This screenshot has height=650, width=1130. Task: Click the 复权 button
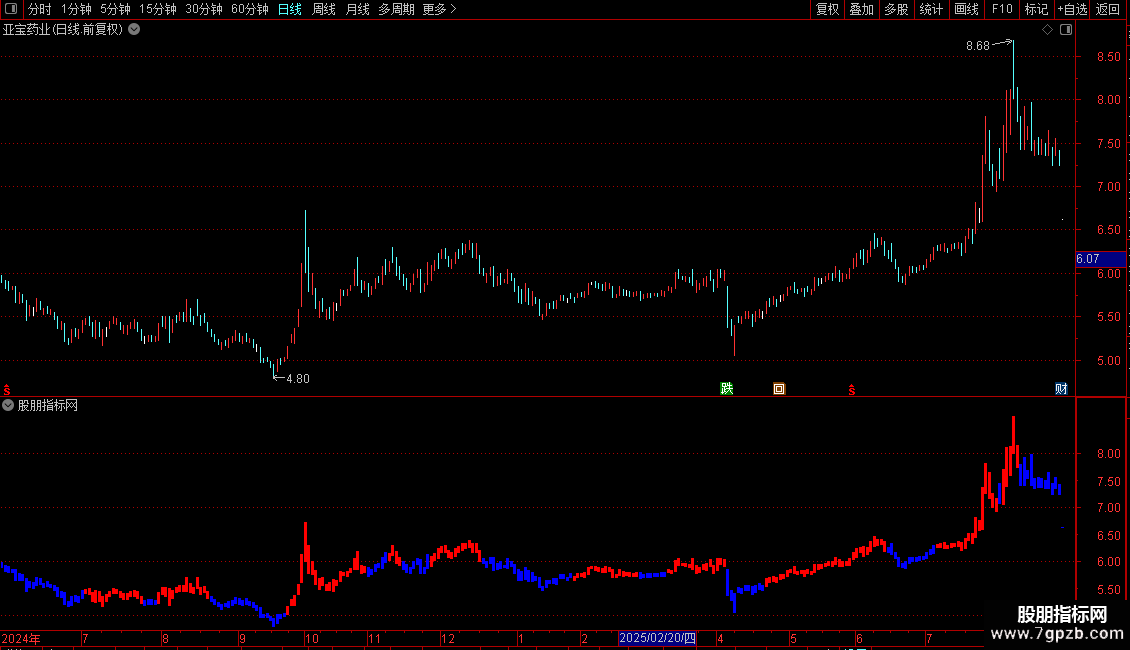[x=827, y=9]
